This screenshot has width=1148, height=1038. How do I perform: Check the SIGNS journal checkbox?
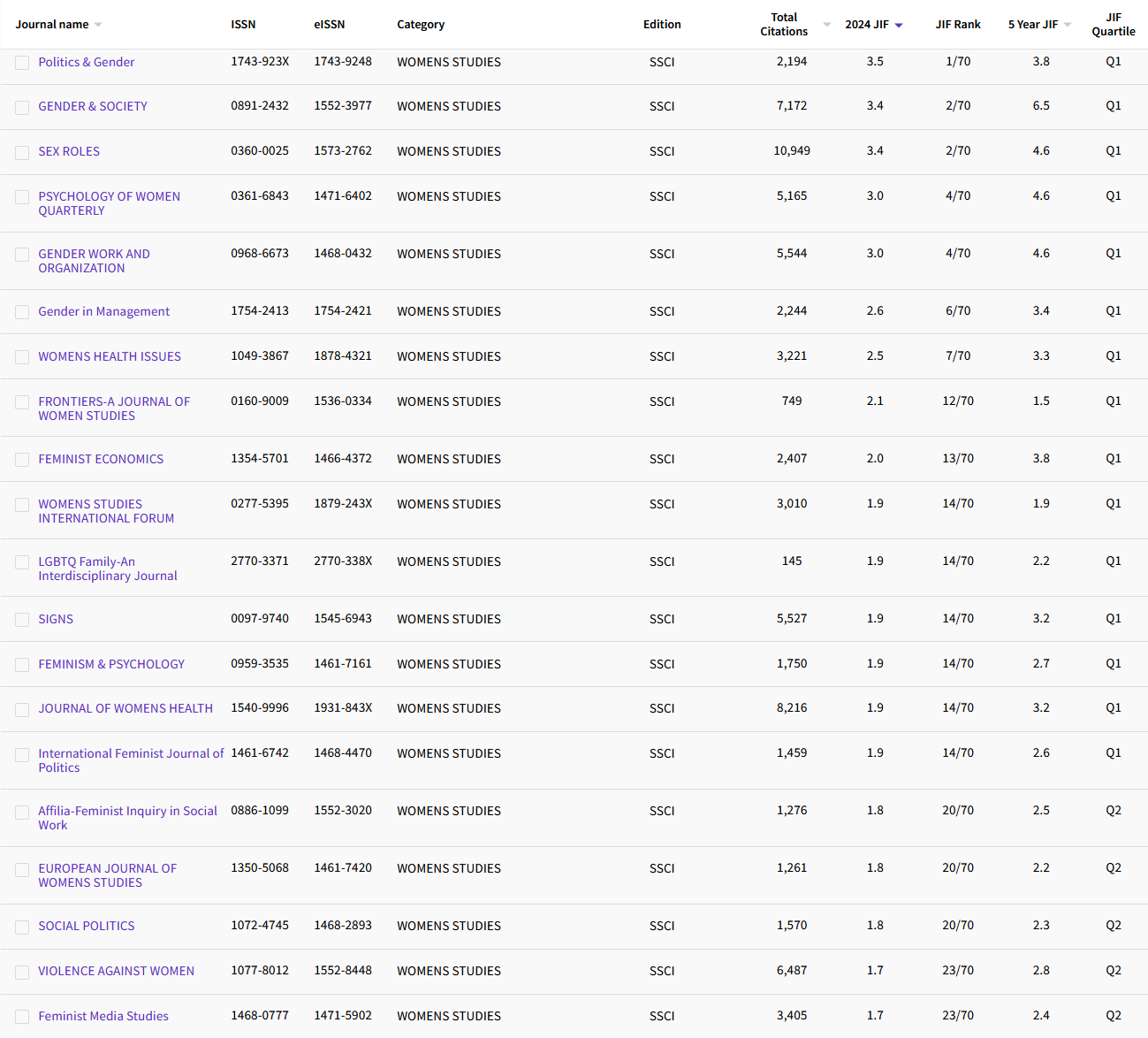tap(22, 620)
